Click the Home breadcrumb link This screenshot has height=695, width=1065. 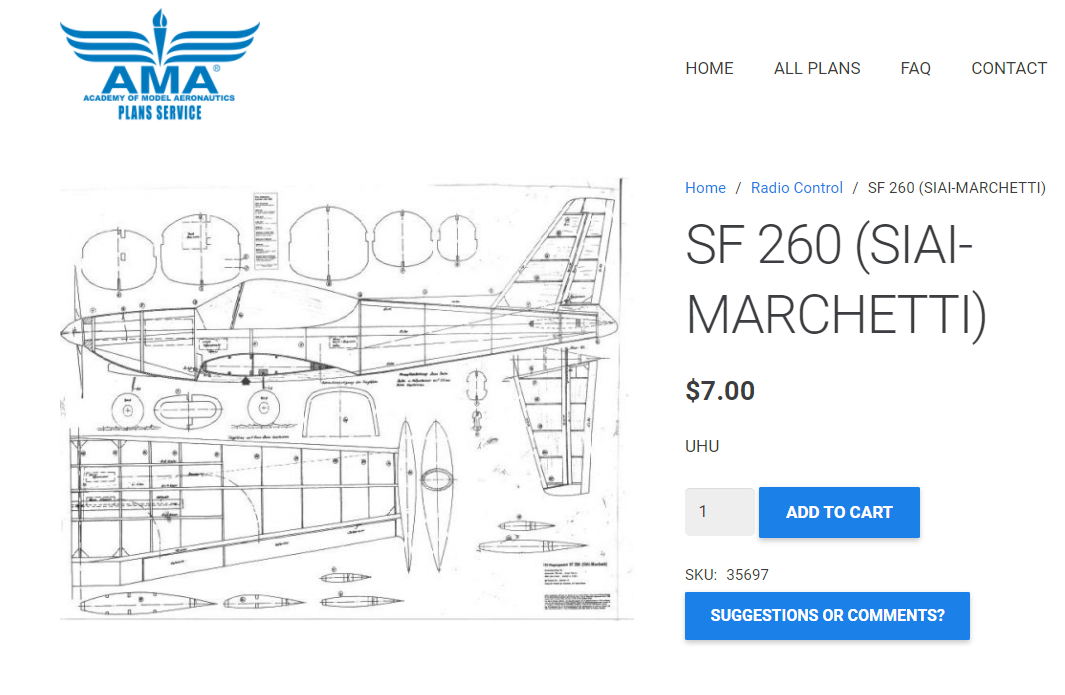pos(705,188)
